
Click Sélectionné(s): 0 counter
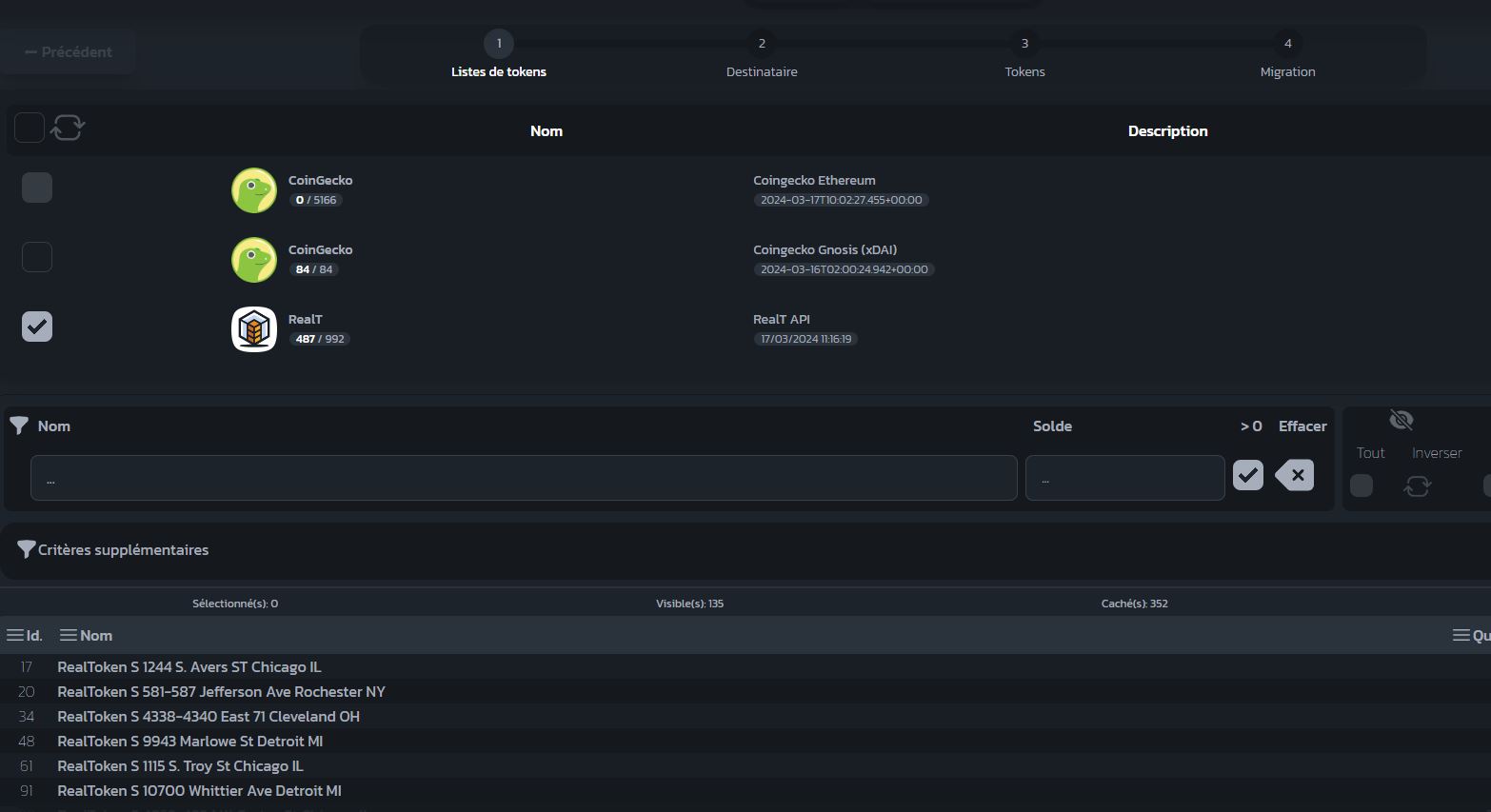(x=235, y=604)
